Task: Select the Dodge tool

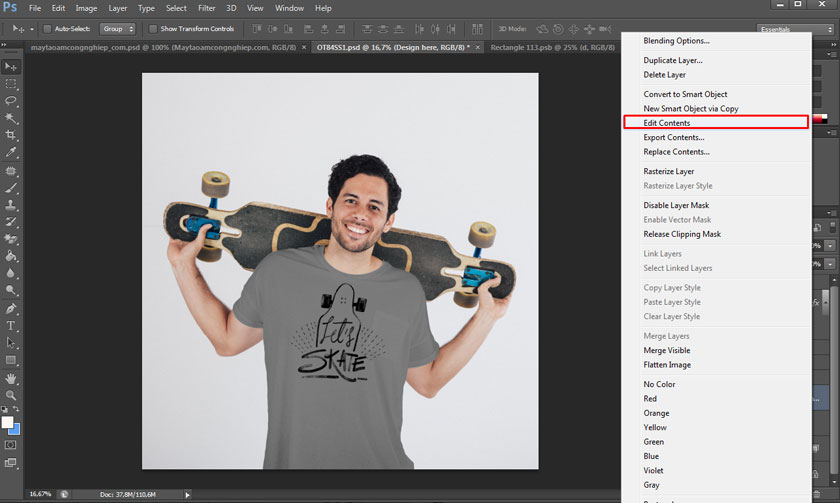Action: tap(11, 290)
